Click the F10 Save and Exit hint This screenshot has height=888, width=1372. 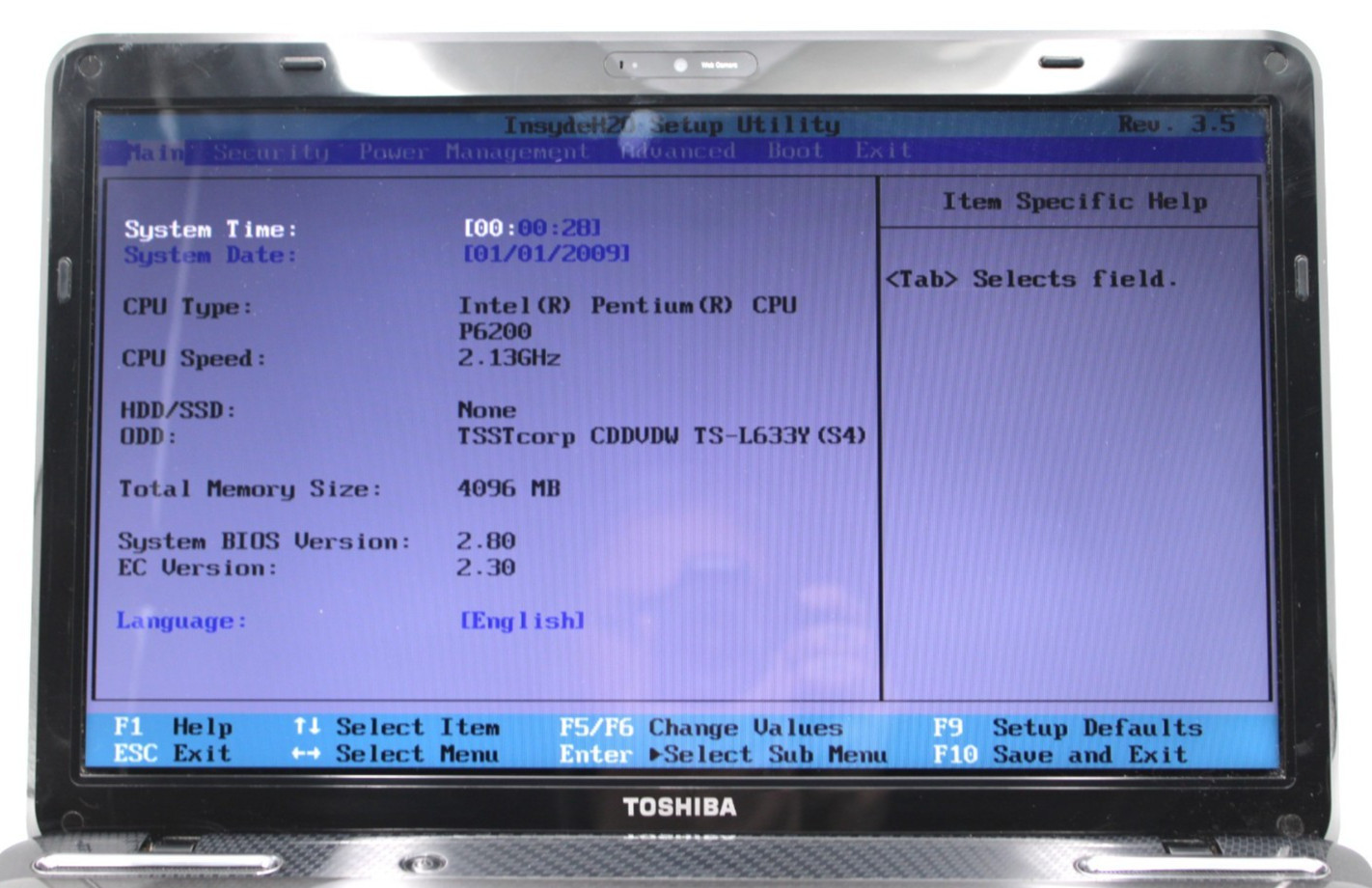point(1060,754)
